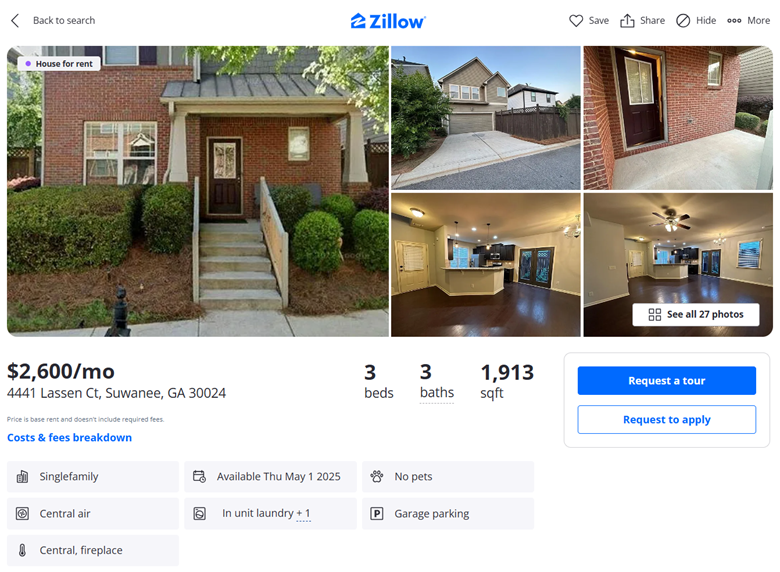Open the Costs & fees breakdown link
This screenshot has height=572, width=780.
[70, 437]
